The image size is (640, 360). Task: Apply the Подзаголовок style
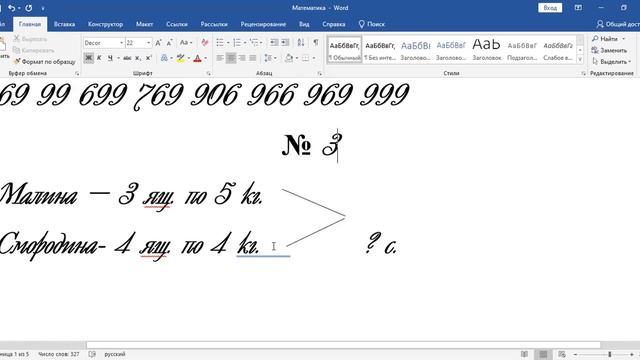pos(522,51)
